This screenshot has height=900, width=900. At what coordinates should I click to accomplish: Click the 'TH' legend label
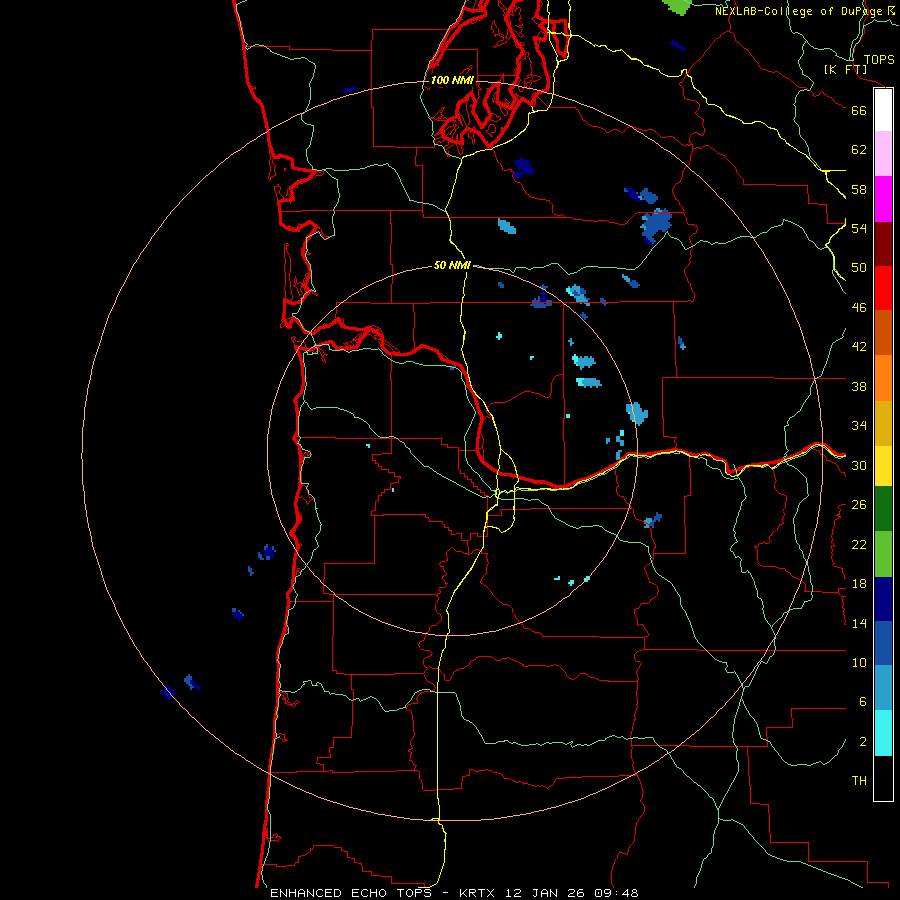[x=859, y=780]
